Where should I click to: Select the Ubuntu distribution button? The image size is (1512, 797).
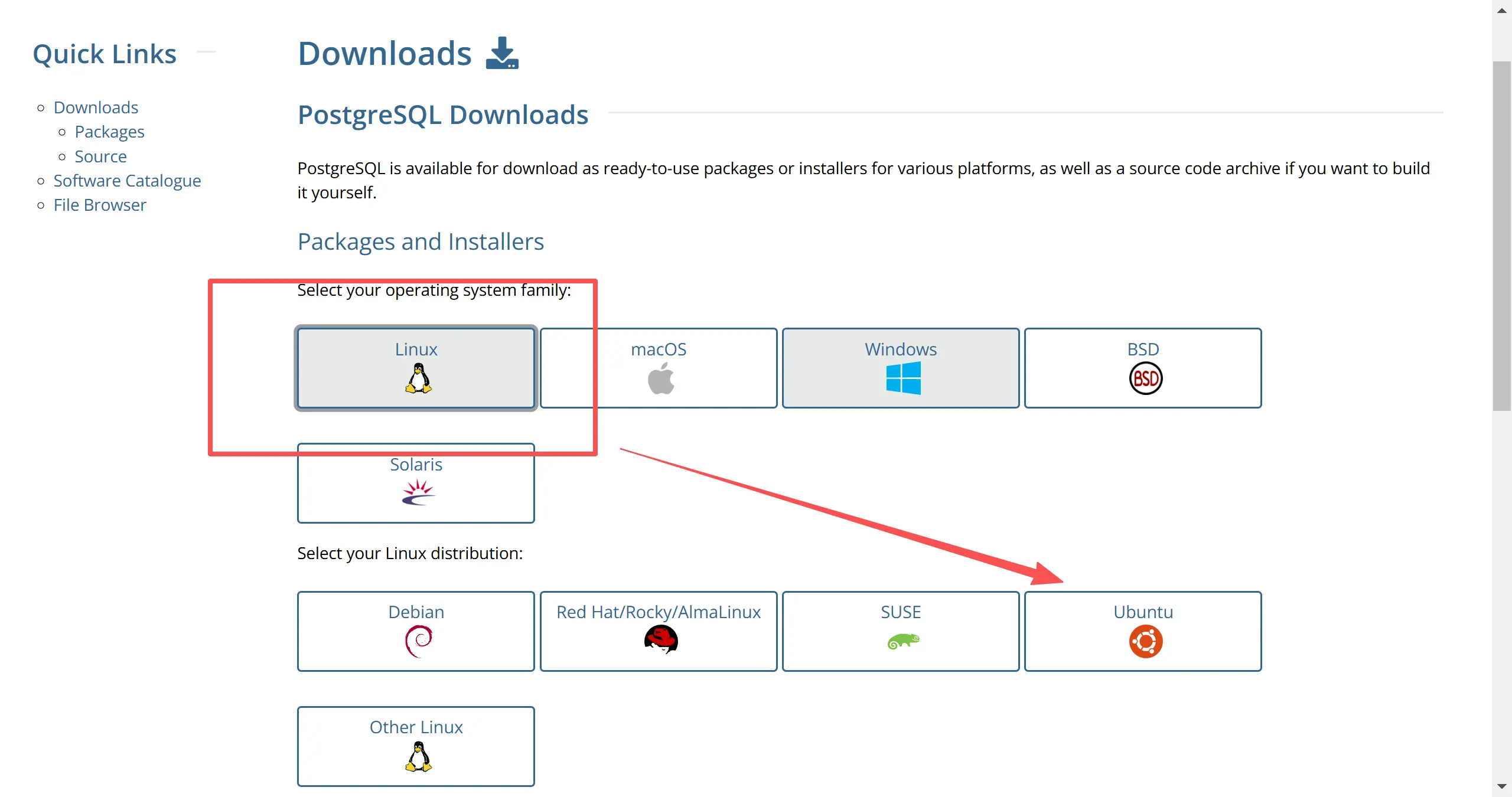click(1143, 631)
